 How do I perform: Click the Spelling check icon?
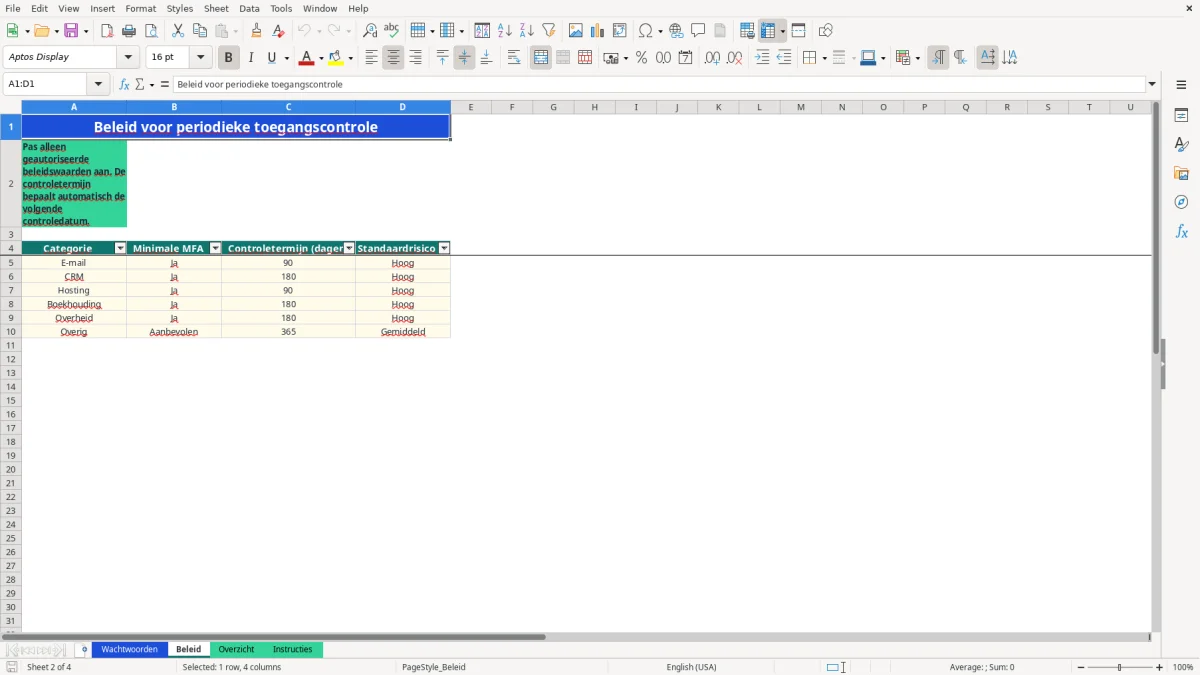[x=392, y=31]
